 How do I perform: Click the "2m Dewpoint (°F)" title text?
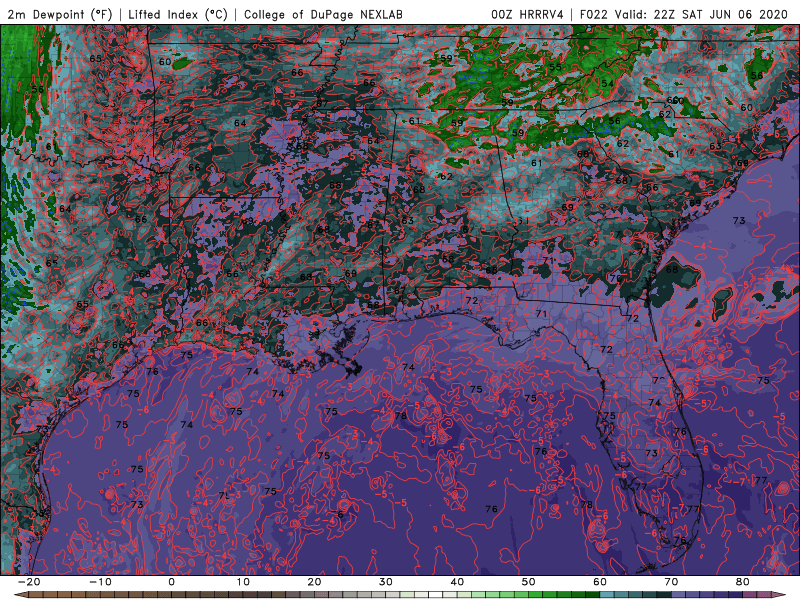point(60,14)
